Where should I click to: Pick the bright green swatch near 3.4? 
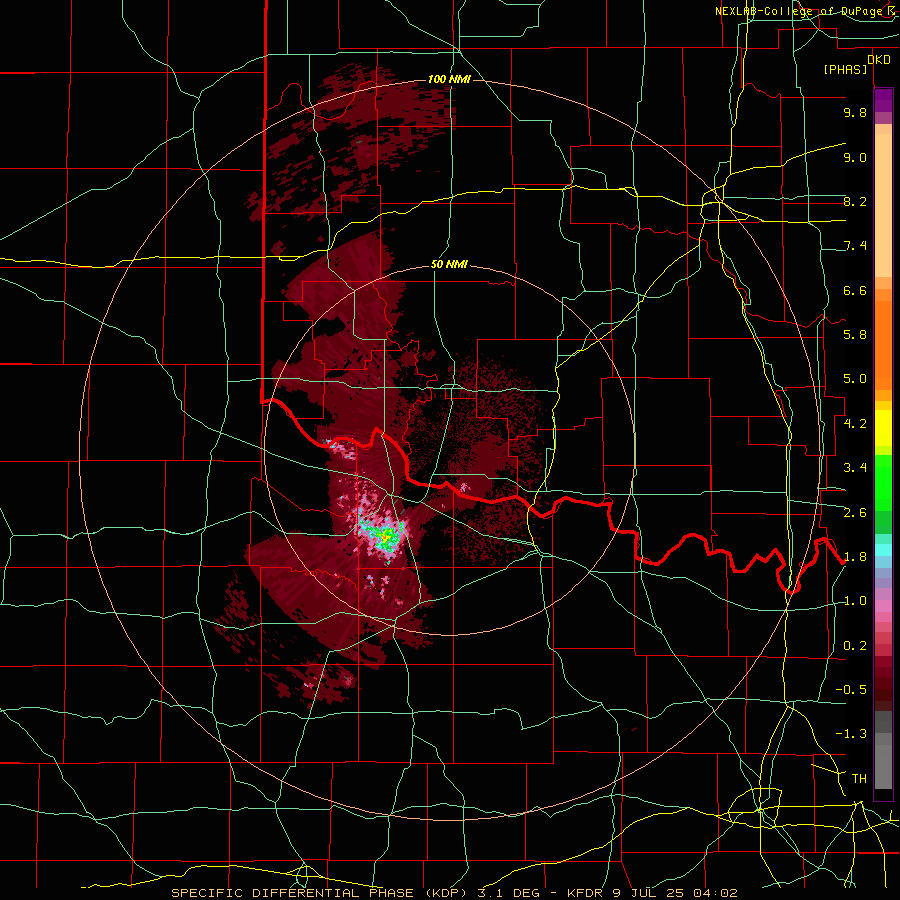pyautogui.click(x=883, y=482)
